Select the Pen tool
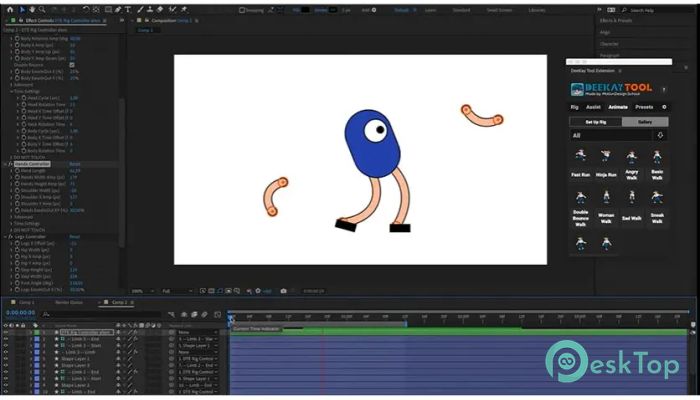Screen dimensions: 700x400 tap(118, 9)
